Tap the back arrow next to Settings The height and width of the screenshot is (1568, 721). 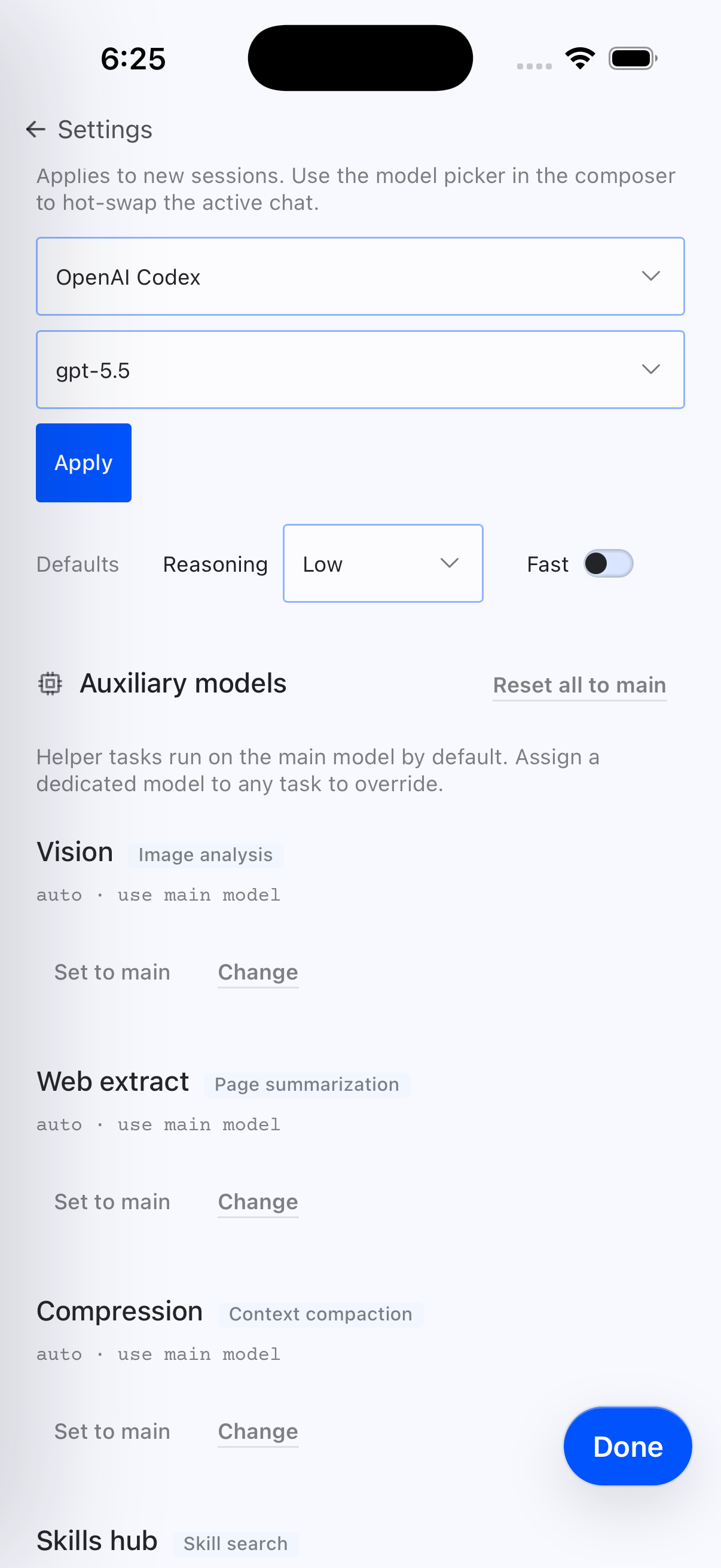(36, 130)
